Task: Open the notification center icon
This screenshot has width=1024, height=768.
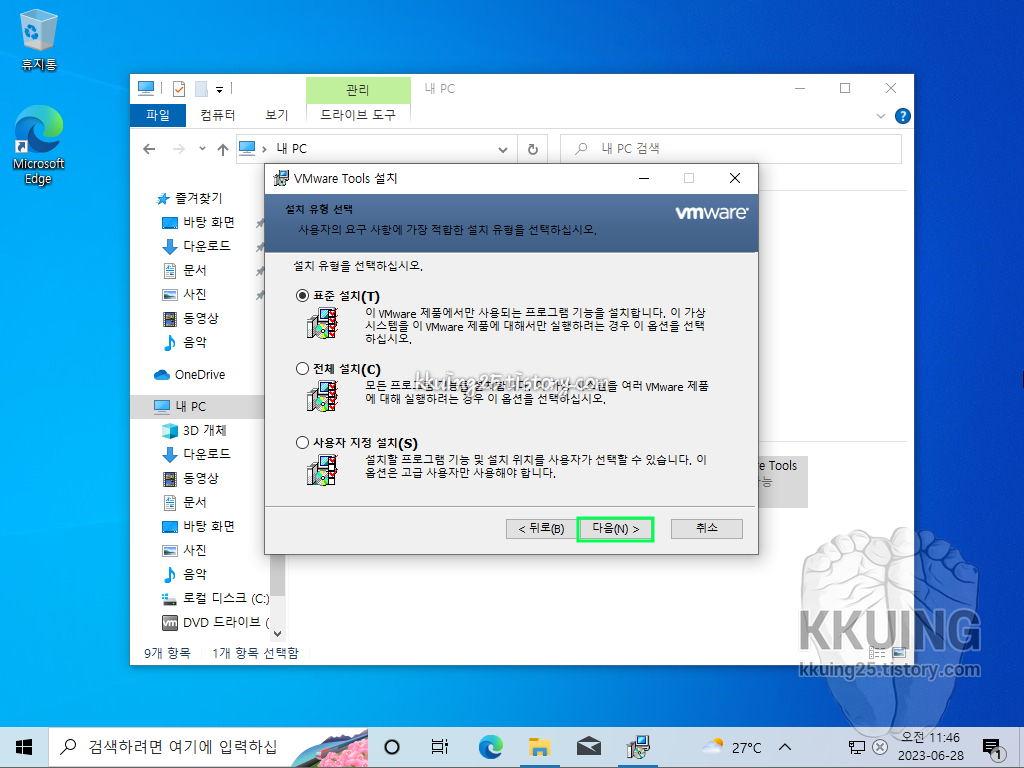Action: tap(992, 748)
